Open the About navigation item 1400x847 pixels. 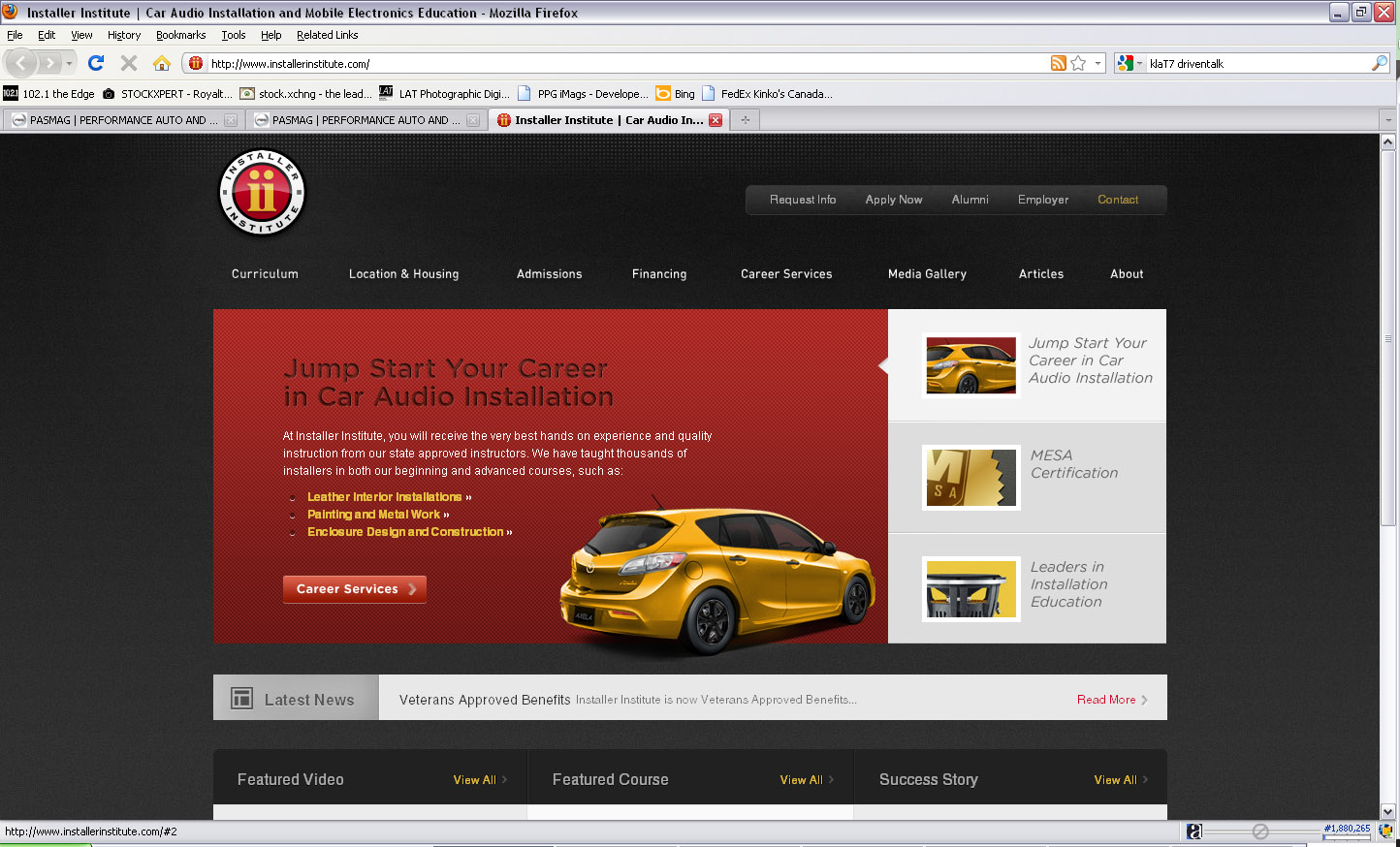point(1127,274)
